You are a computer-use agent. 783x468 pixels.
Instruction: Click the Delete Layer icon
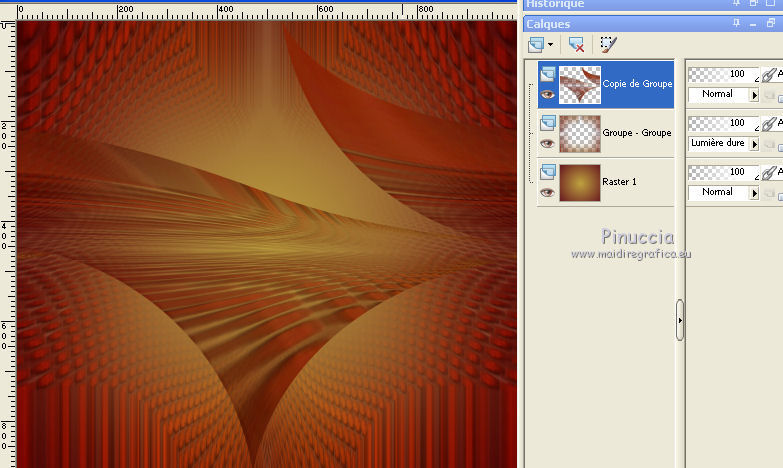[x=576, y=44]
